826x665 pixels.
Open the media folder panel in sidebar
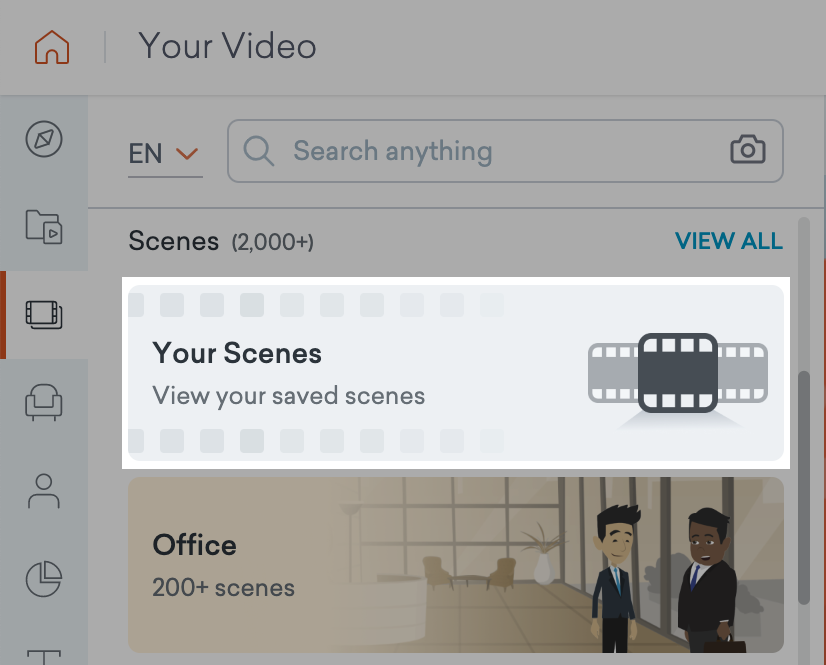pyautogui.click(x=44, y=226)
